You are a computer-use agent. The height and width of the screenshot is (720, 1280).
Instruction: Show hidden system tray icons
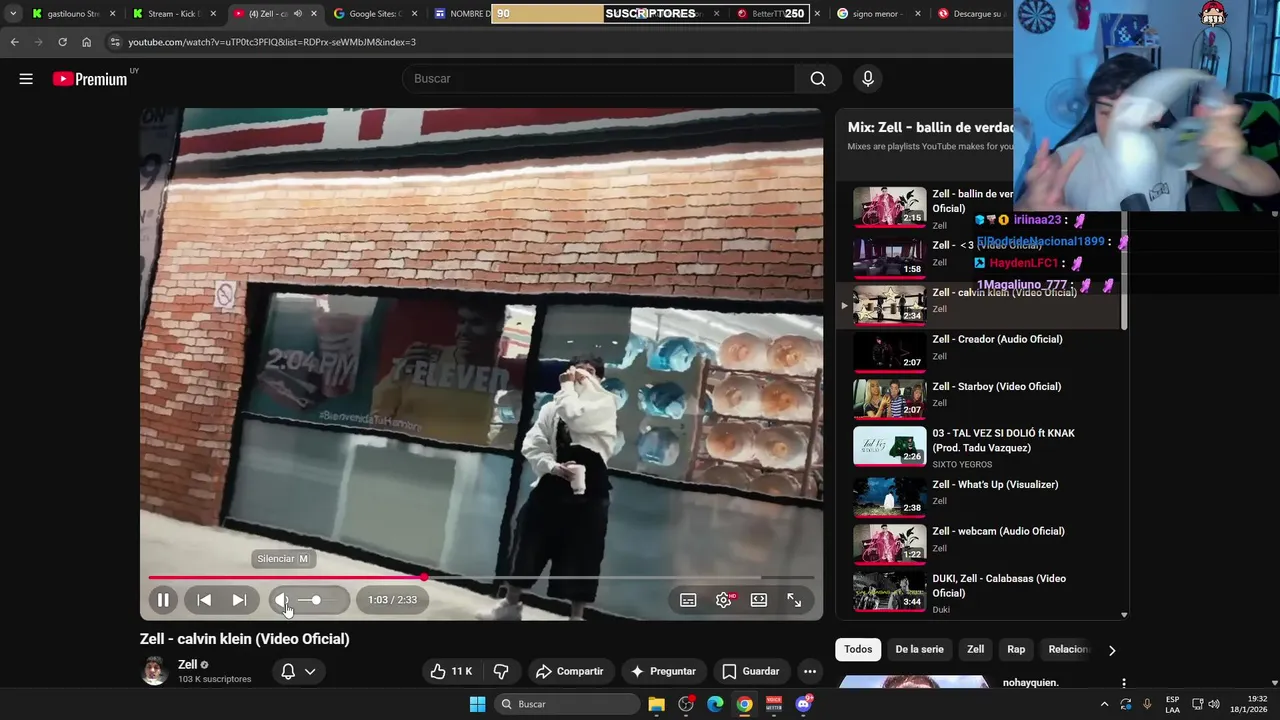[x=1104, y=704]
